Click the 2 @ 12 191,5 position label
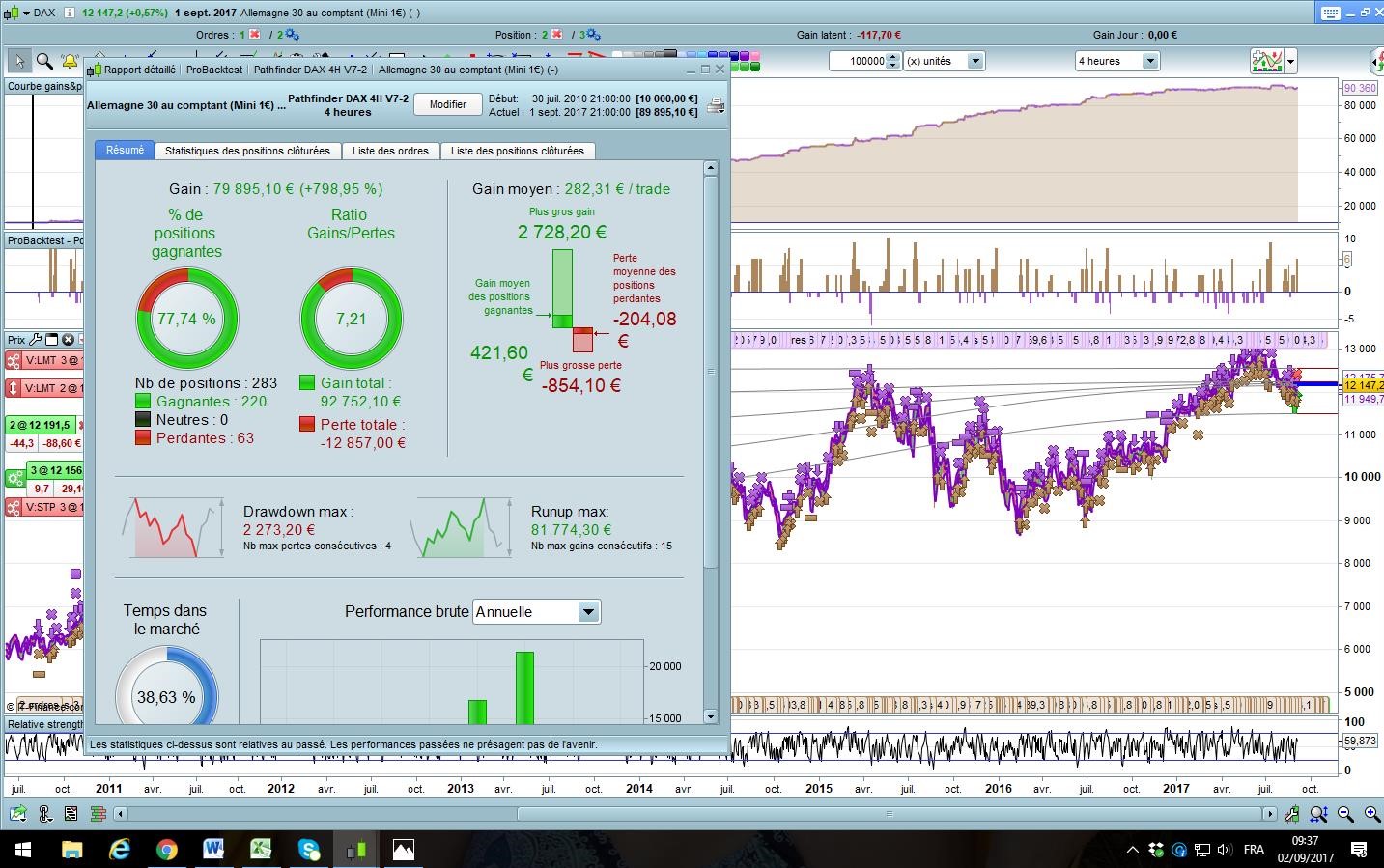Image resolution: width=1384 pixels, height=868 pixels. point(39,425)
